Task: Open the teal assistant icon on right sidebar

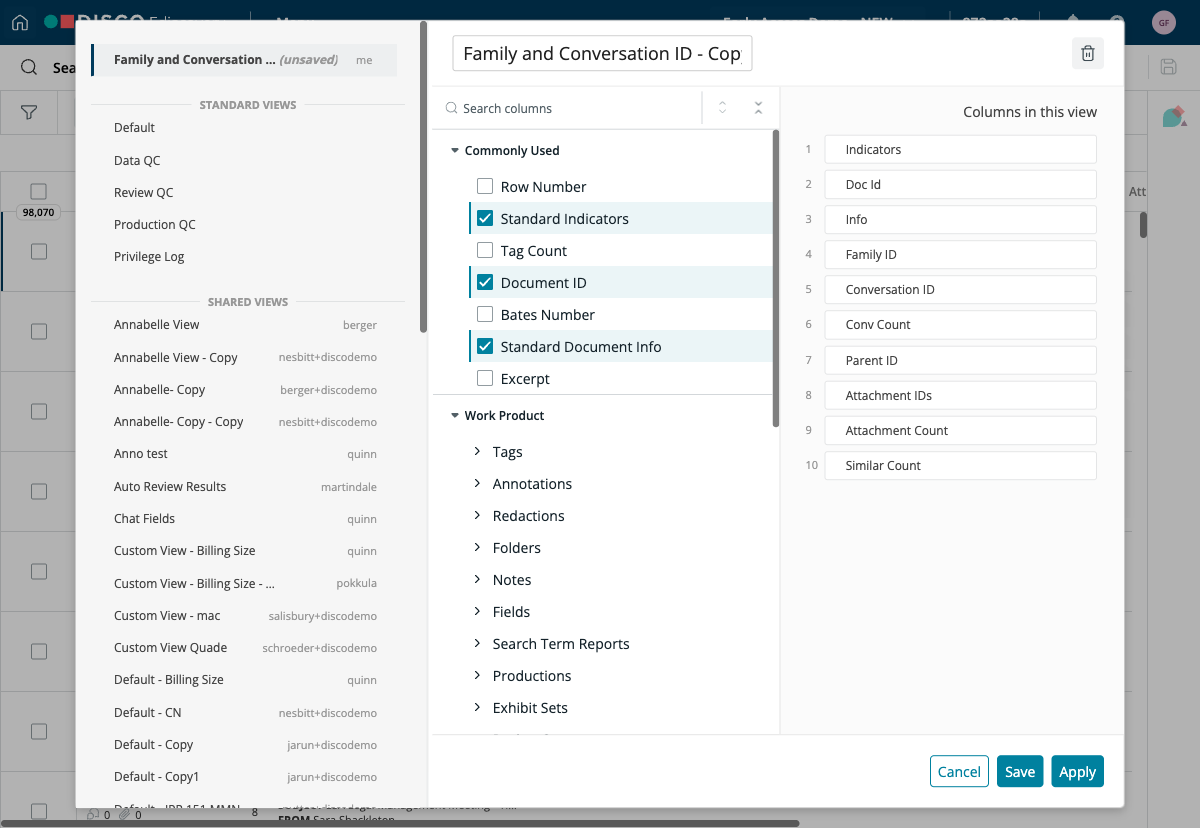Action: point(1174,117)
